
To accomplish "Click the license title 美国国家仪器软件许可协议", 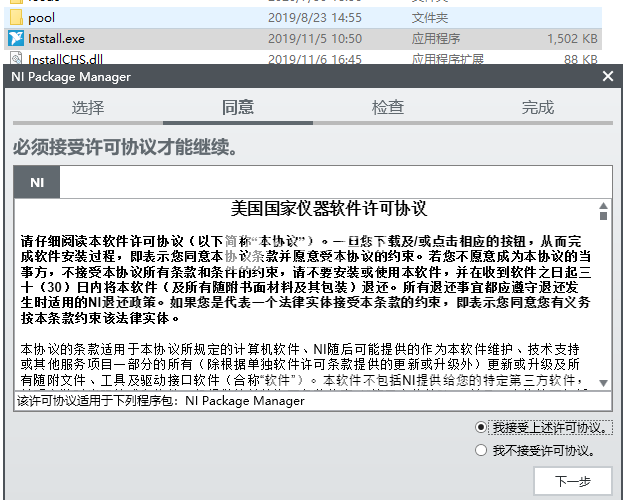I will 329,209.
